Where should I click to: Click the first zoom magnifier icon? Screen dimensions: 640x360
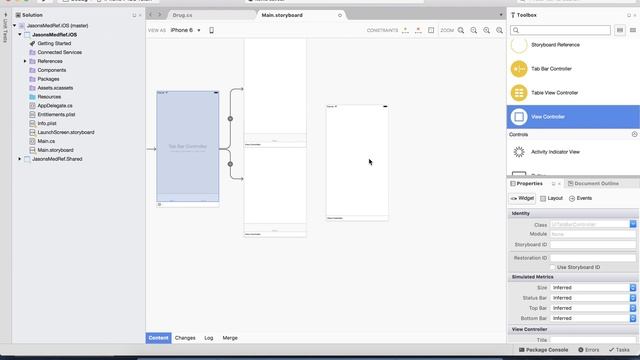(461, 30)
